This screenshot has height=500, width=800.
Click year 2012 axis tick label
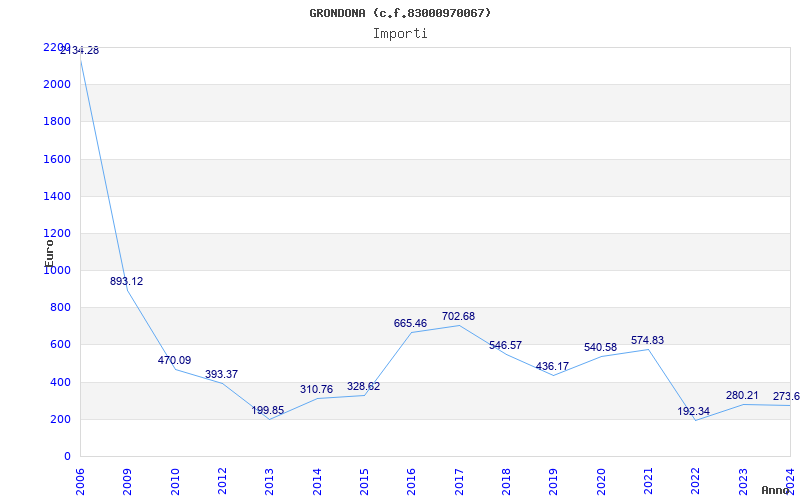[x=222, y=481]
